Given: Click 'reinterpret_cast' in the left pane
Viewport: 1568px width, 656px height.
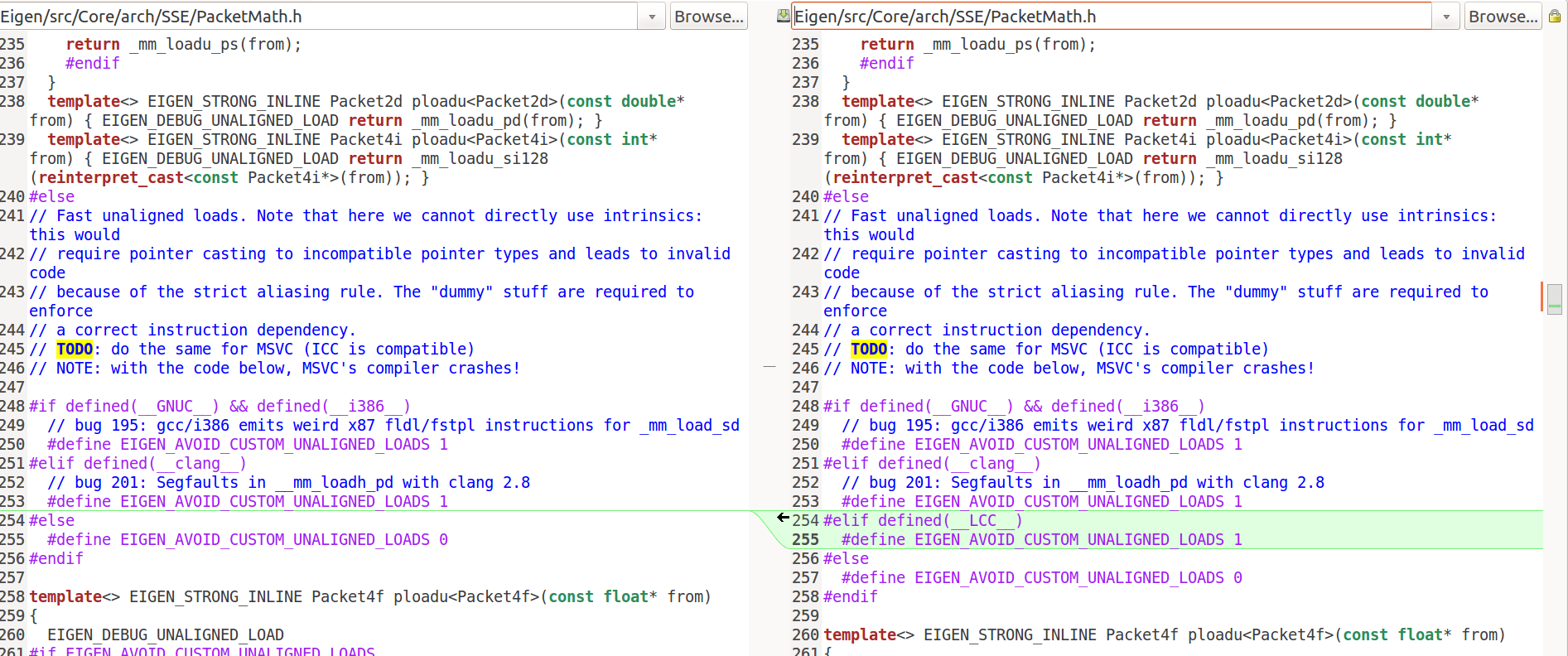Looking at the screenshot, I should click(x=111, y=178).
